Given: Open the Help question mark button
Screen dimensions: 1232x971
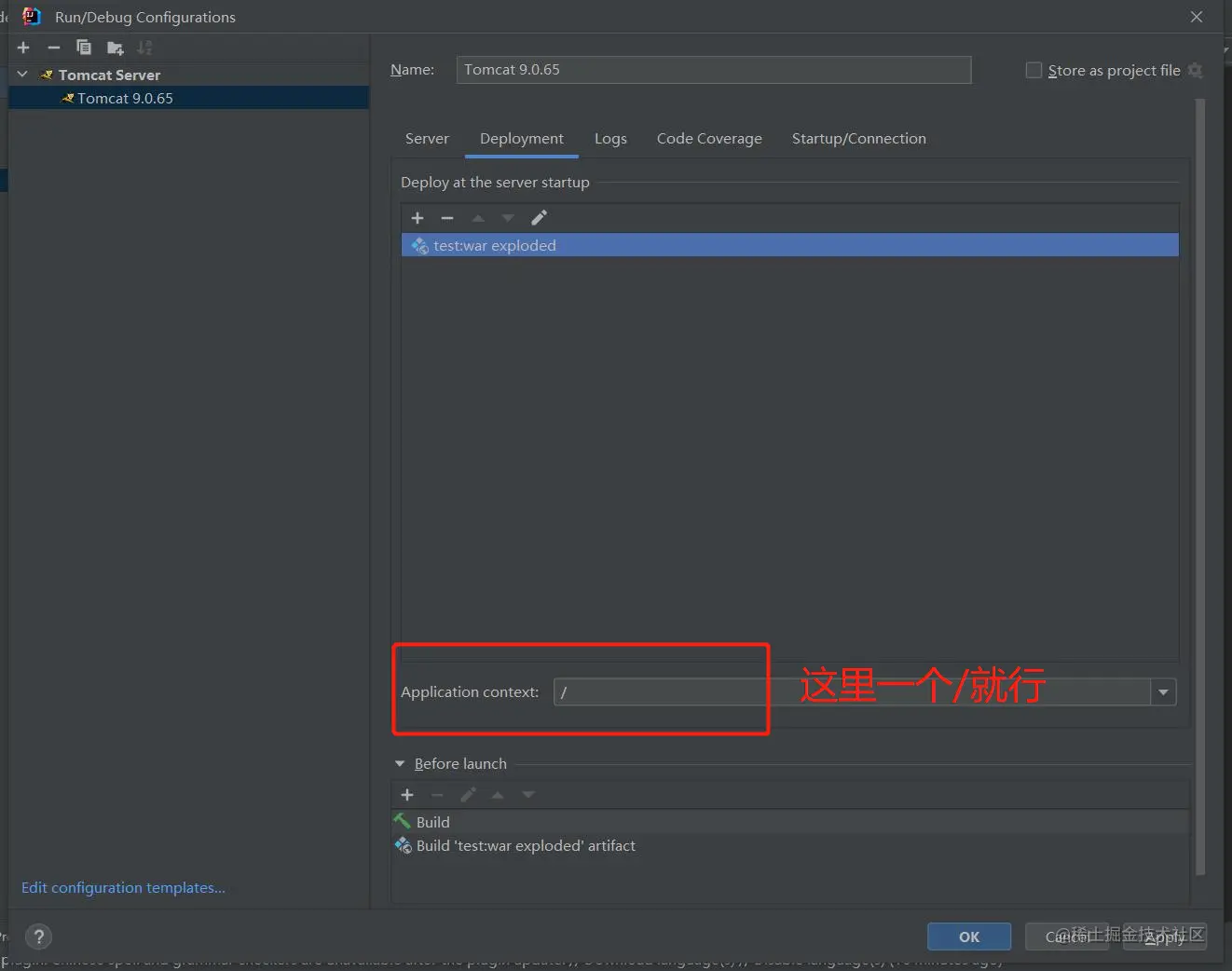Looking at the screenshot, I should point(38,937).
